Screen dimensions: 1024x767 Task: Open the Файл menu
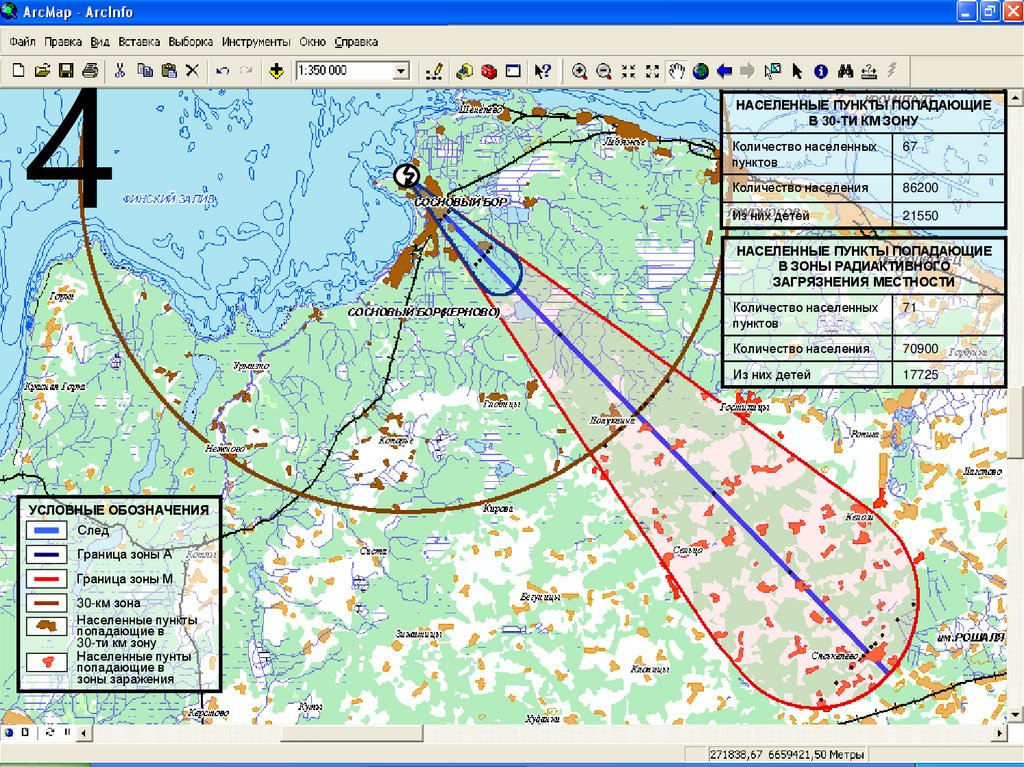[22, 42]
